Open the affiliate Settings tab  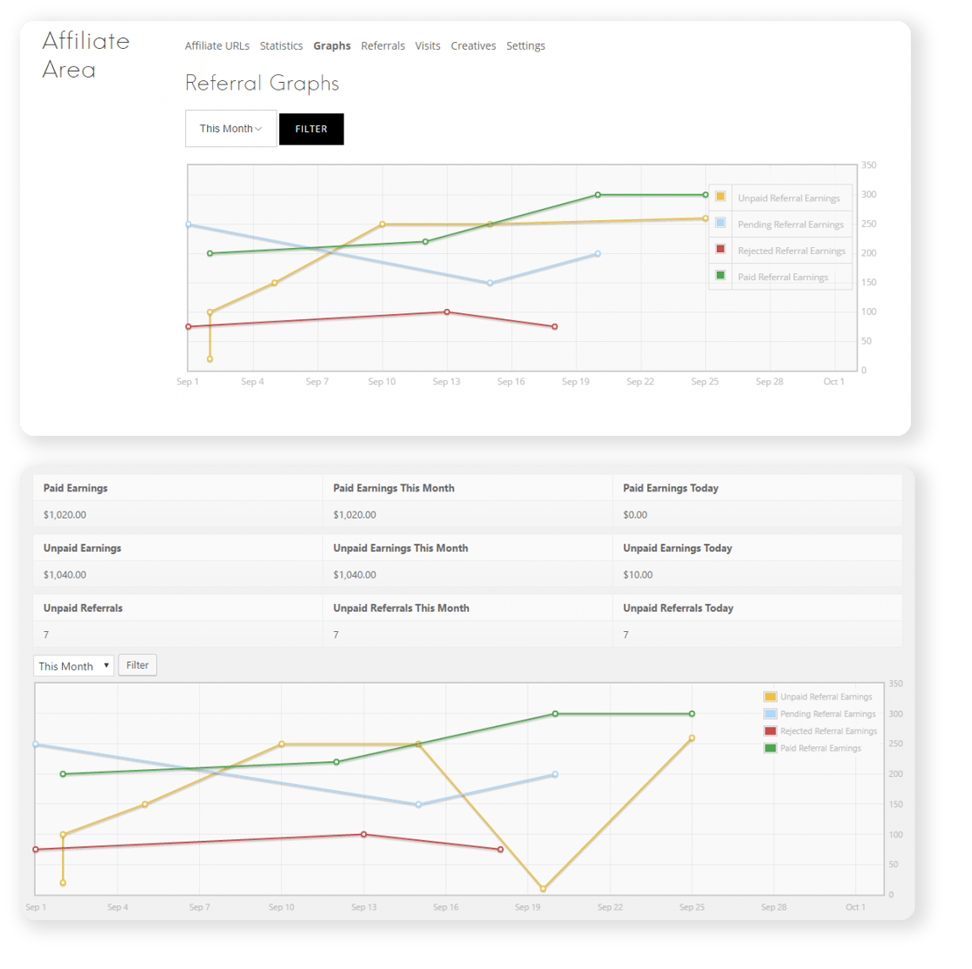525,46
